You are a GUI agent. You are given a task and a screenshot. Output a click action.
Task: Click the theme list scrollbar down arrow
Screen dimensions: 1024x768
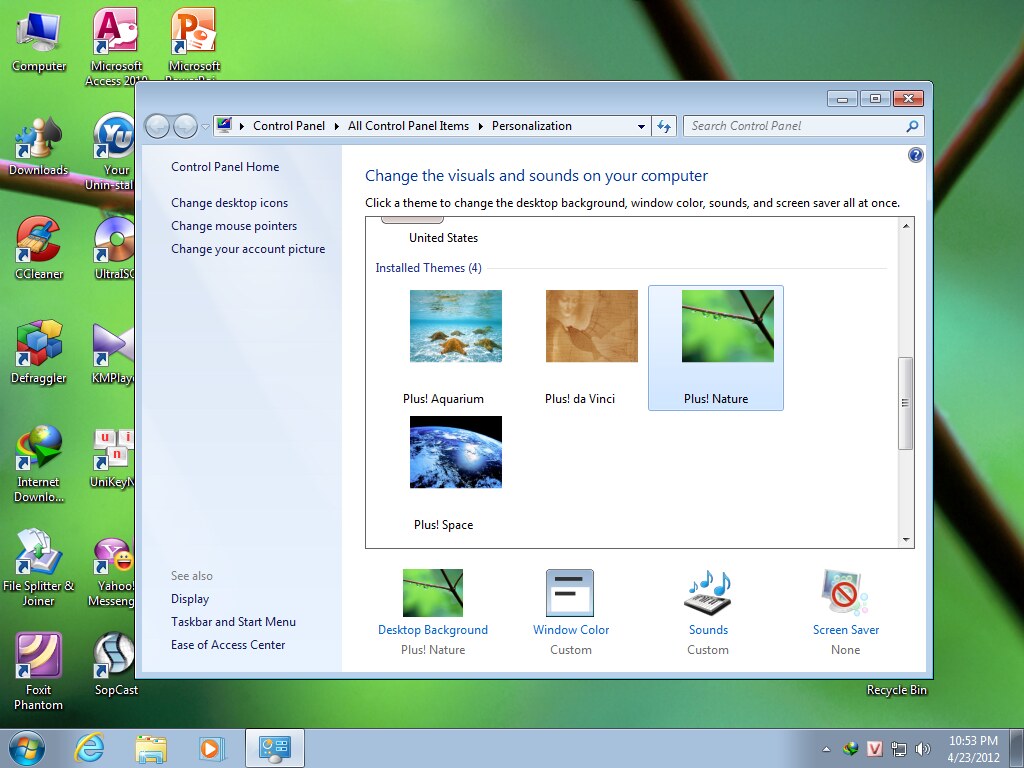[x=907, y=539]
